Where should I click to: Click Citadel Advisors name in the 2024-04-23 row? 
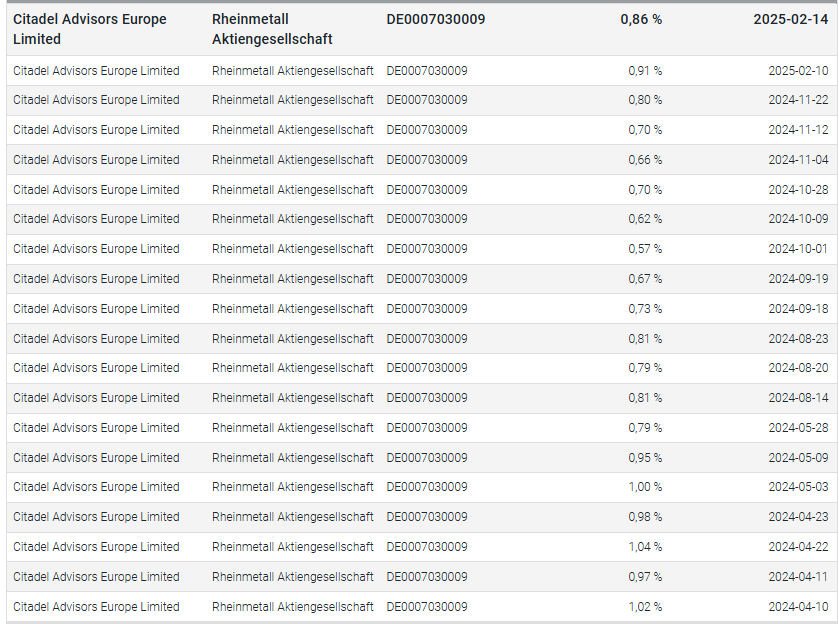[x=96, y=517]
